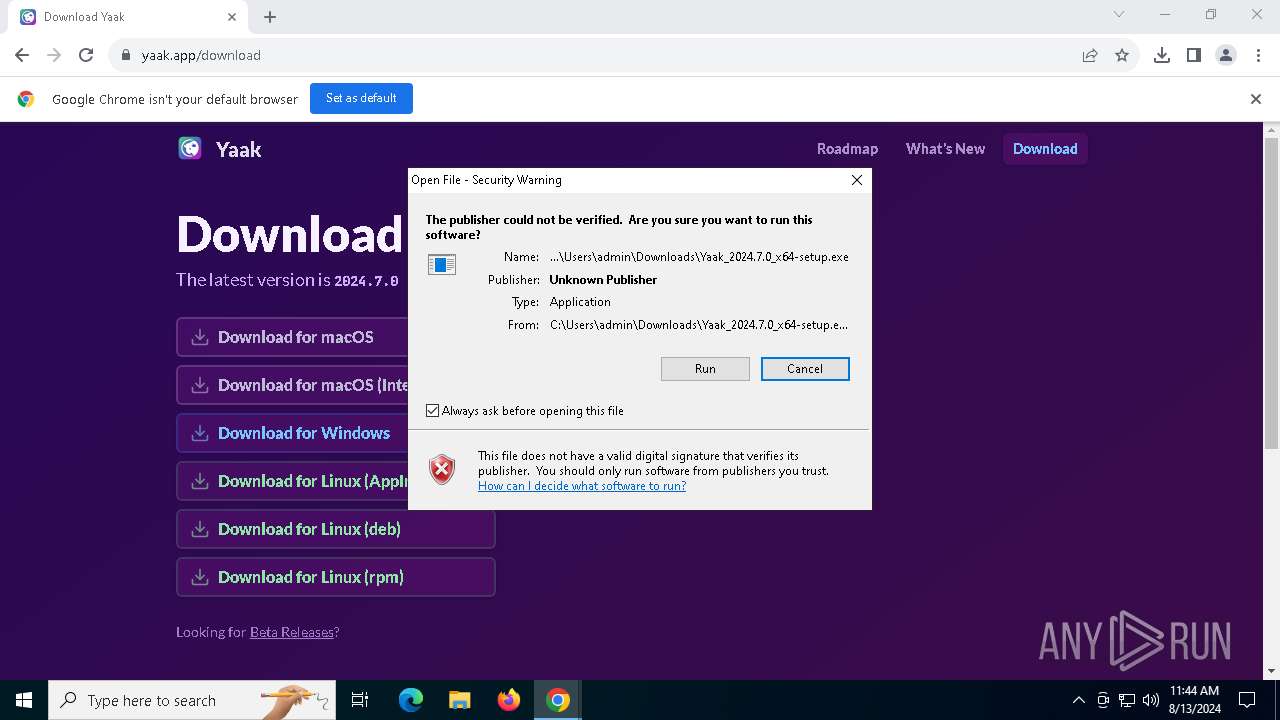The height and width of the screenshot is (720, 1280).
Task: Click the meet-now tray icon
Action: coord(1103,700)
